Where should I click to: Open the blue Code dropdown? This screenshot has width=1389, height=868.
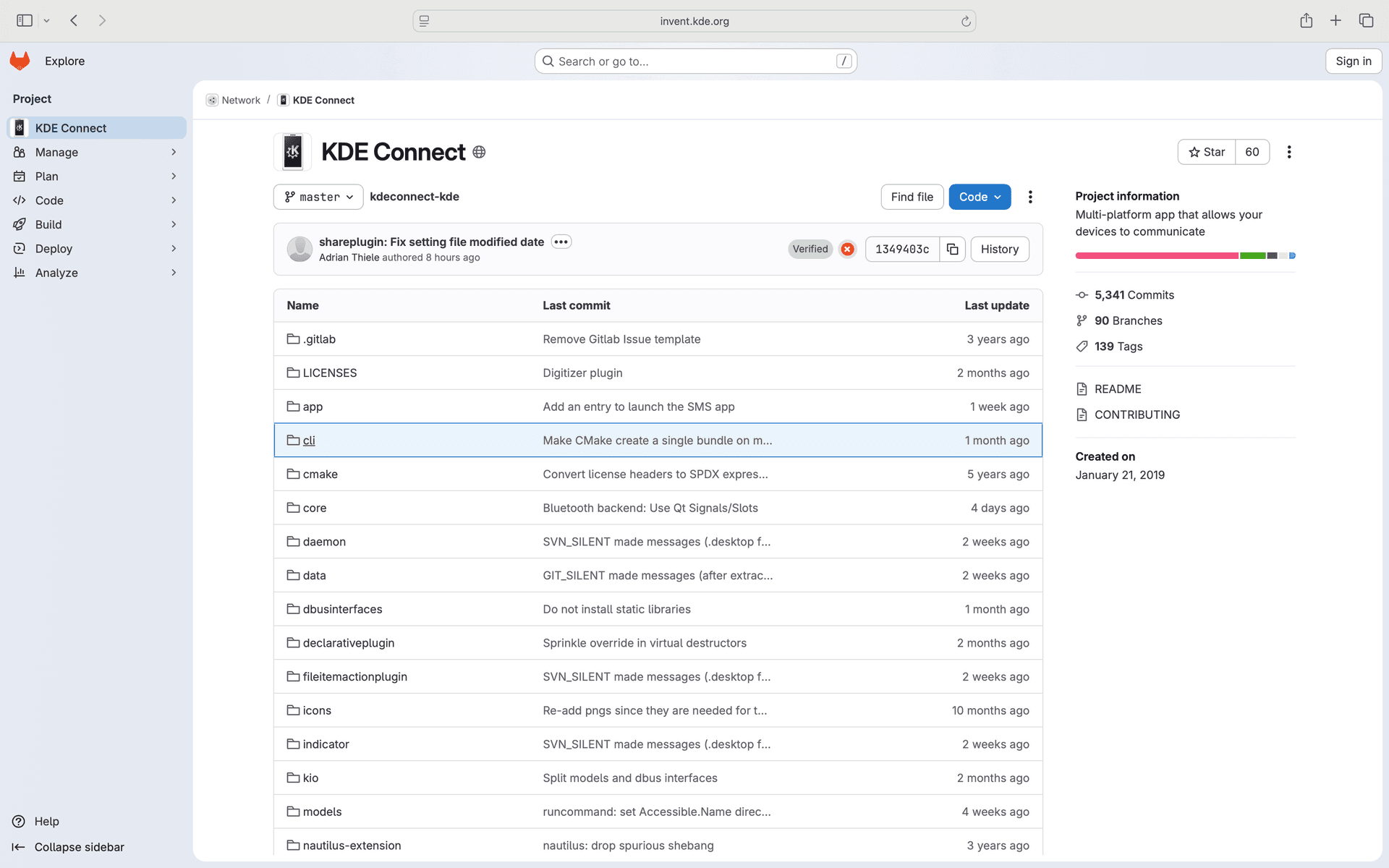tap(980, 197)
